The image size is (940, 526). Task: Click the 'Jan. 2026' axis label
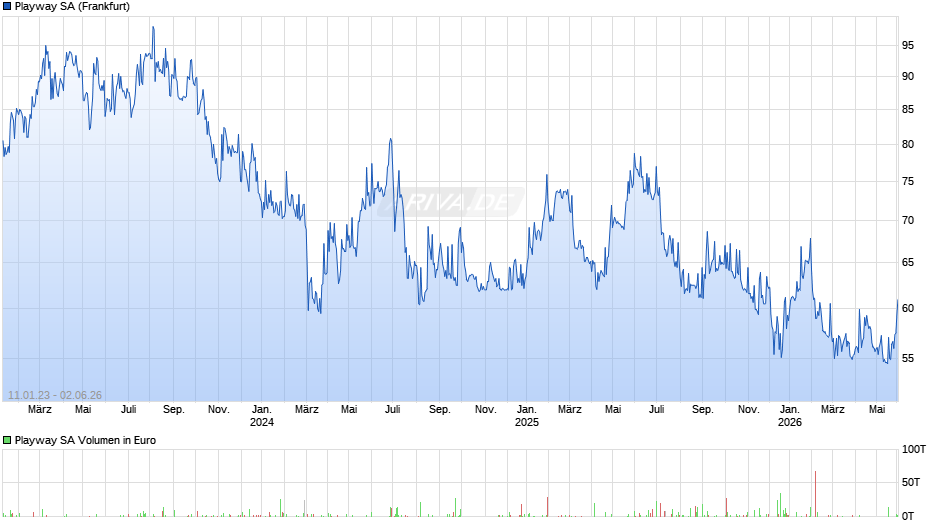click(790, 416)
